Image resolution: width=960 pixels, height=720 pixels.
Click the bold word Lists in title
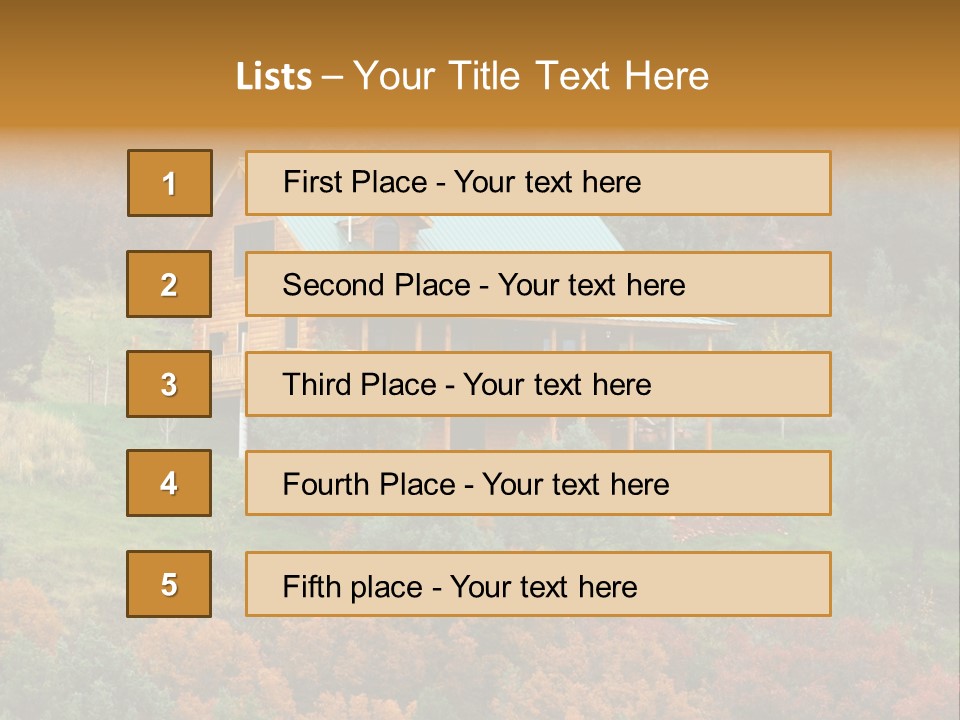click(x=273, y=76)
